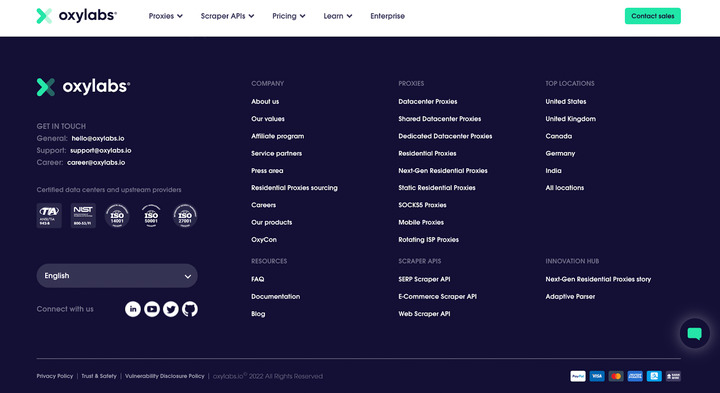This screenshot has width=720, height=393.
Task: Click the American Express payment icon
Action: click(x=635, y=376)
